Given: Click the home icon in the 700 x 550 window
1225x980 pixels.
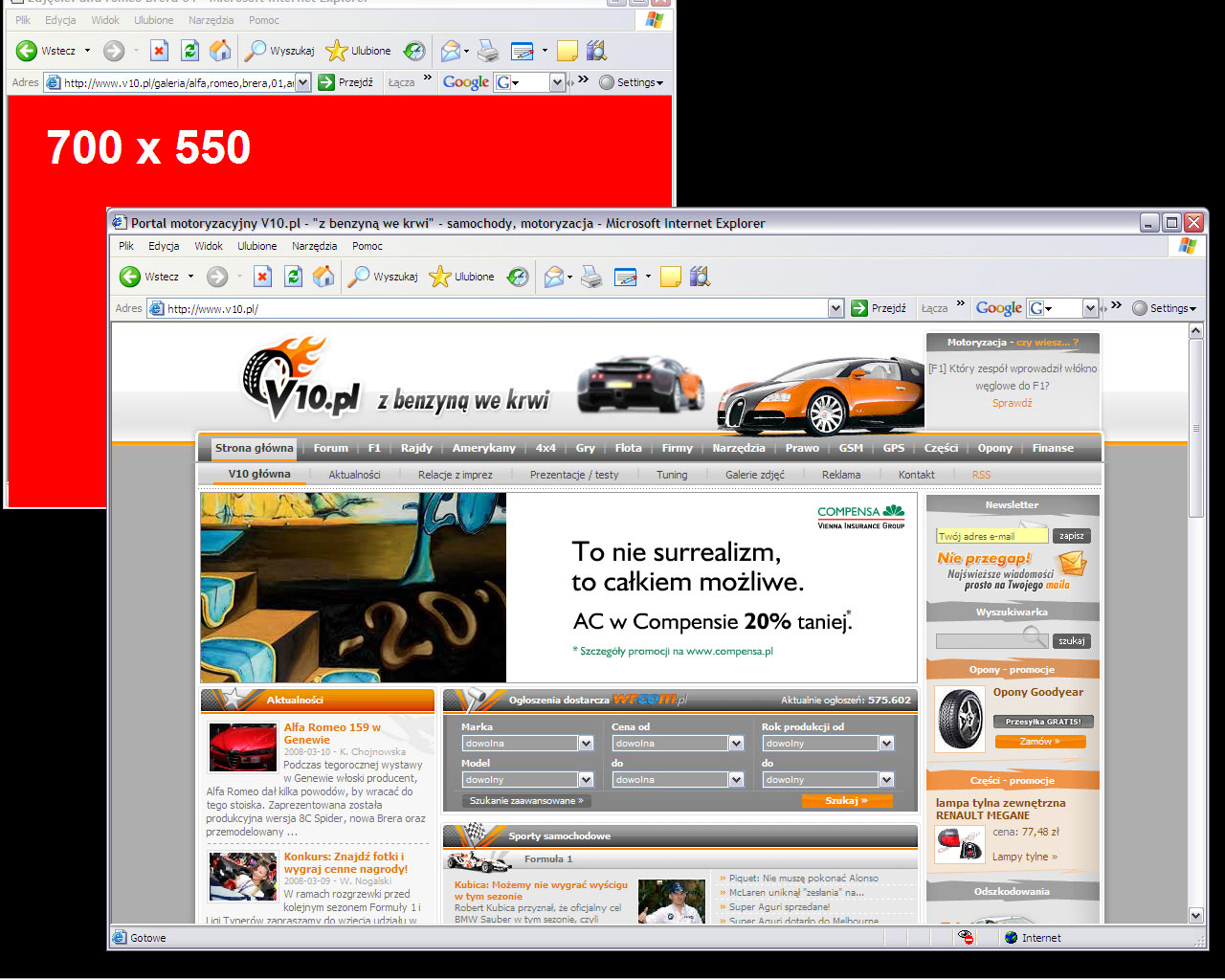Looking at the screenshot, I should 220,51.
